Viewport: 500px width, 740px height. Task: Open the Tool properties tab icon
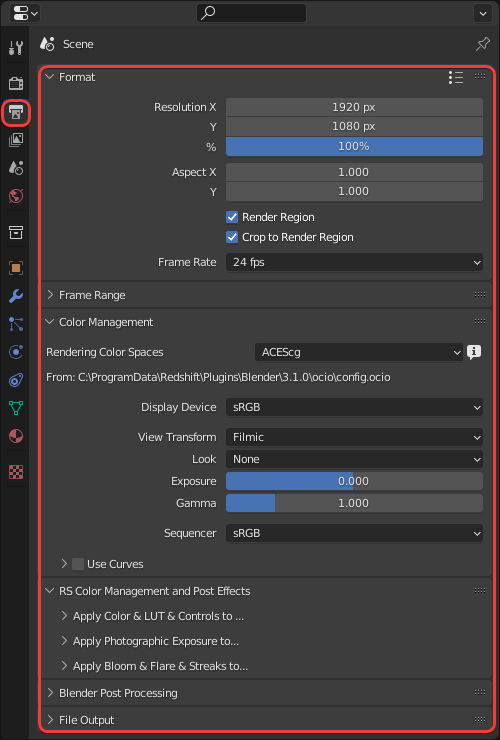16,47
